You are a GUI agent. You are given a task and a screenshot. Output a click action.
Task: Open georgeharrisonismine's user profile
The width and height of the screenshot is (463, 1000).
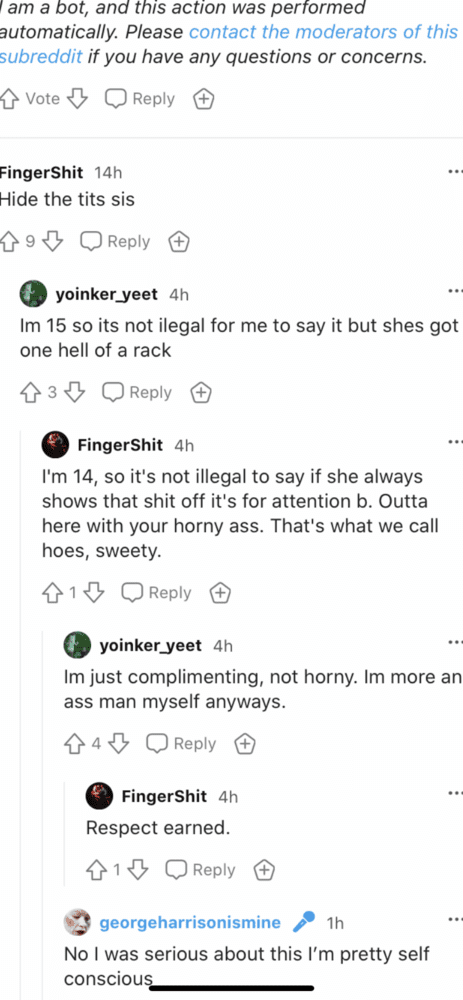[190, 922]
